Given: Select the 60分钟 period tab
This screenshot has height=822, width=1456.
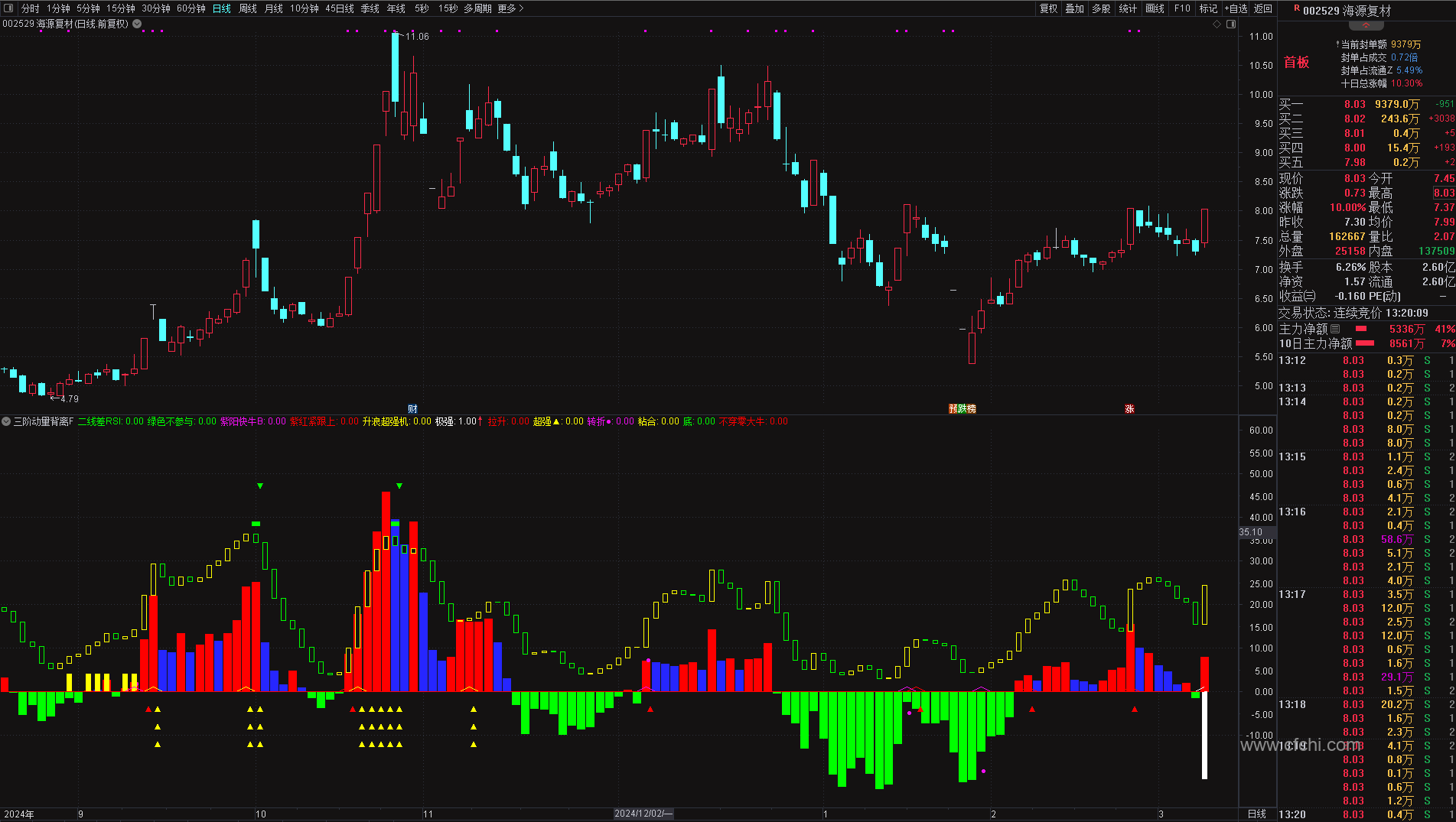Looking at the screenshot, I should tap(191, 8).
